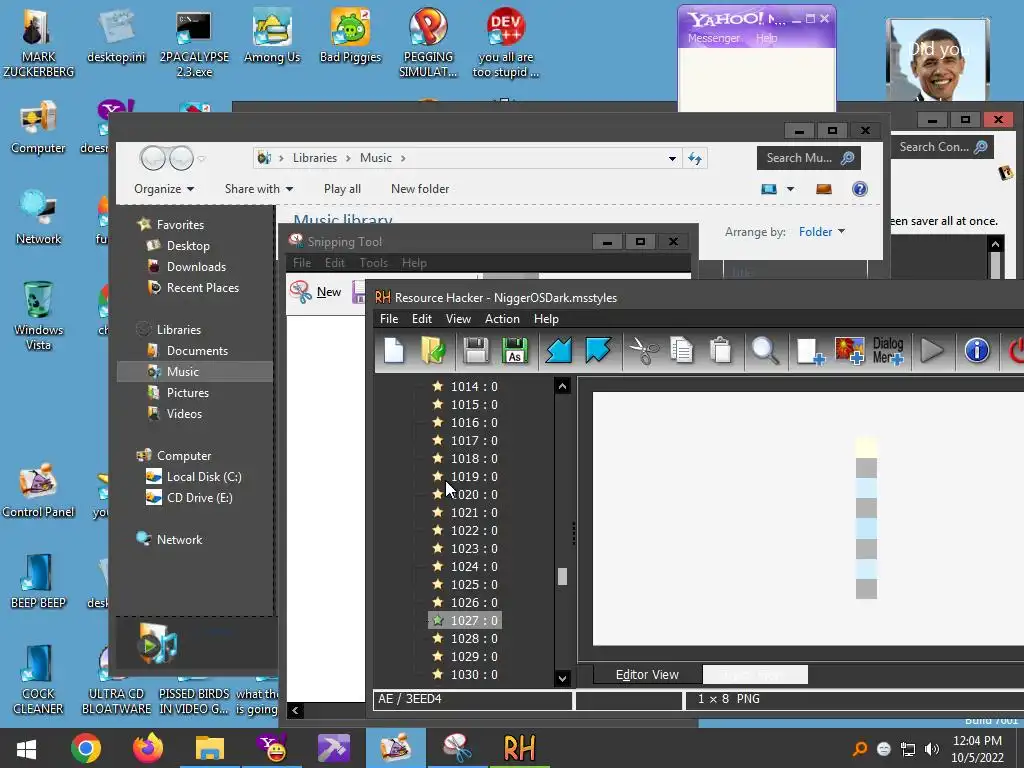Click the Cut scissors icon in Resource Hacker
This screenshot has height=768, width=1024.
click(644, 351)
